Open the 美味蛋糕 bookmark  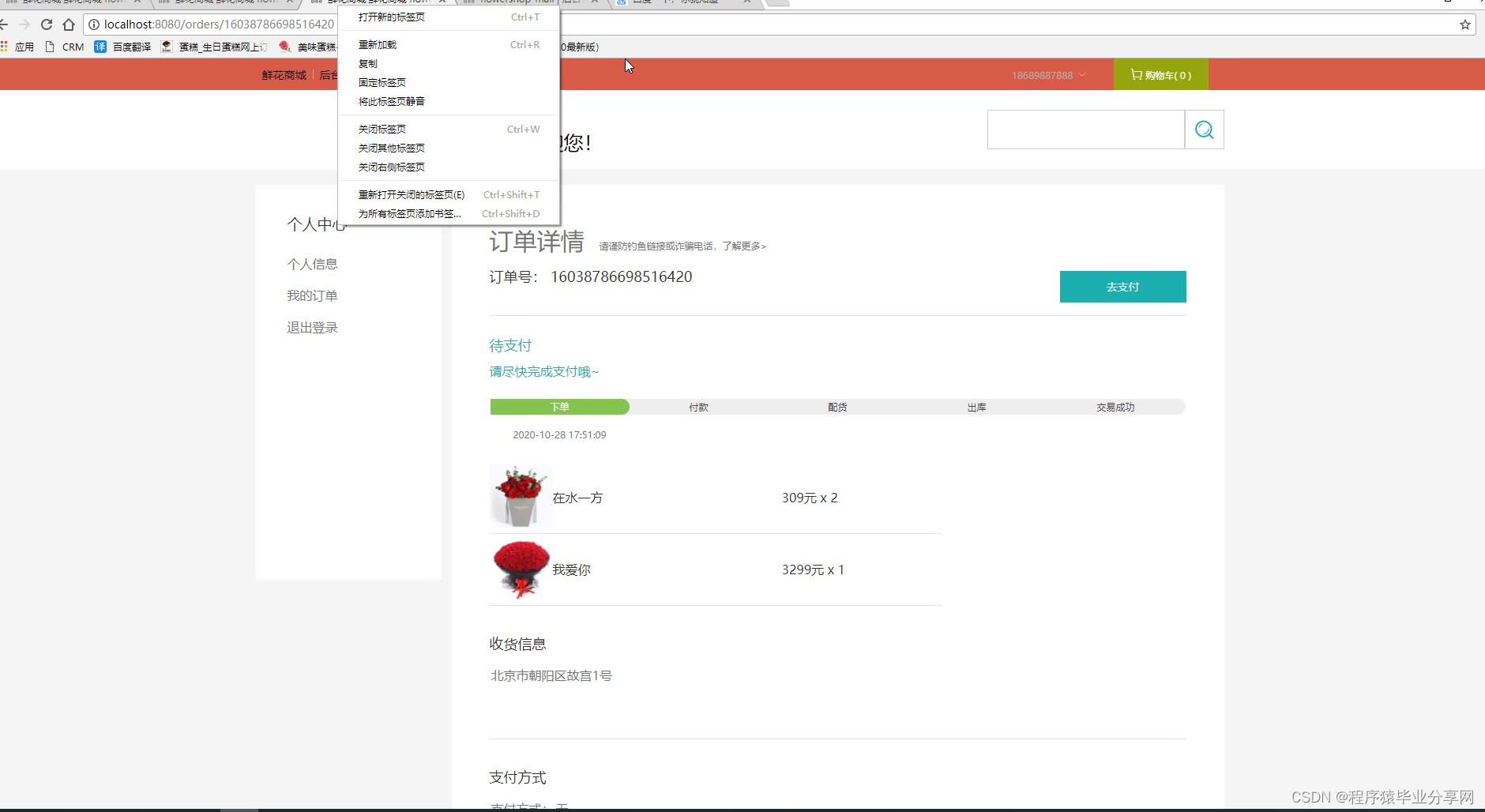tap(307, 47)
